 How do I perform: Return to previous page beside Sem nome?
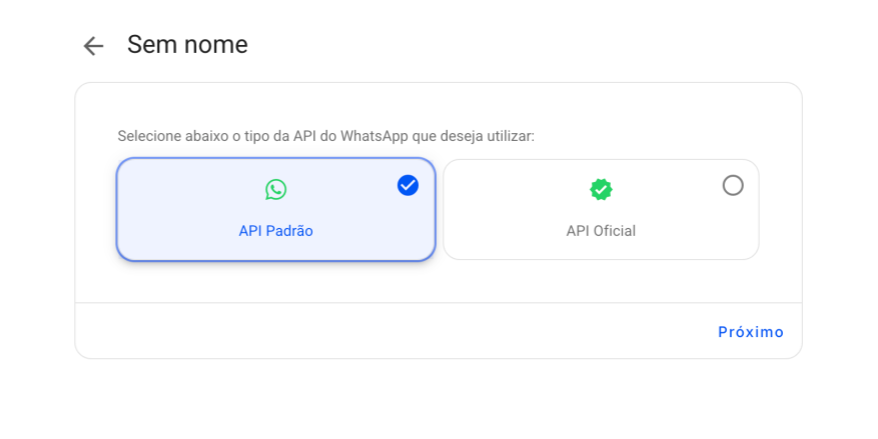tap(93, 46)
